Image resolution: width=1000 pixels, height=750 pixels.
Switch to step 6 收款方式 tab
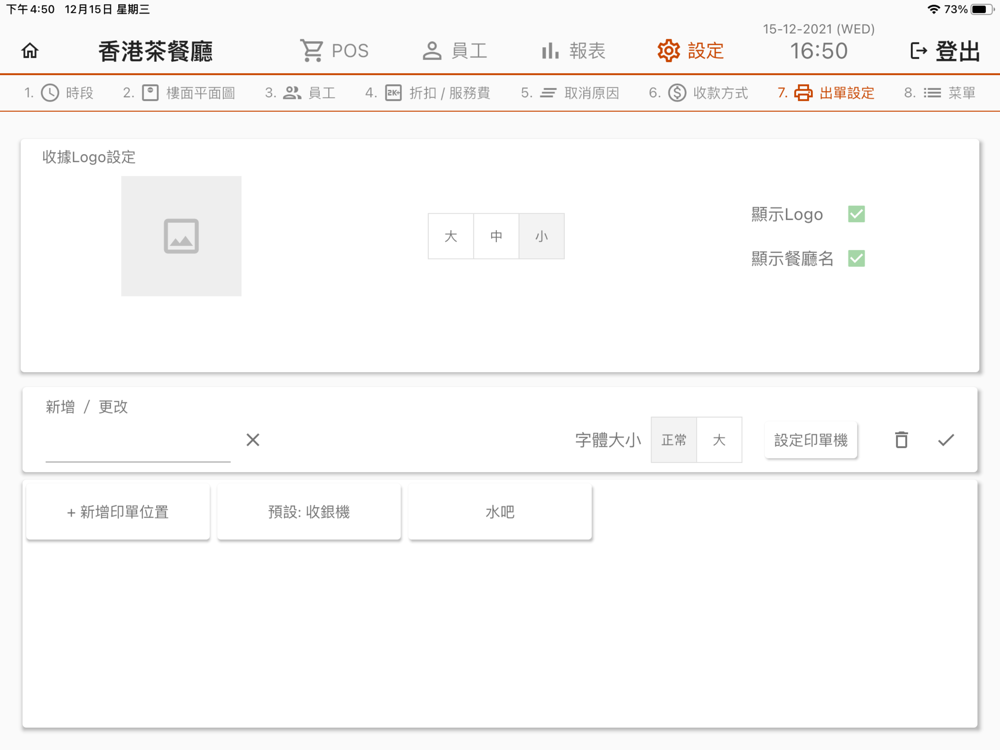[698, 93]
